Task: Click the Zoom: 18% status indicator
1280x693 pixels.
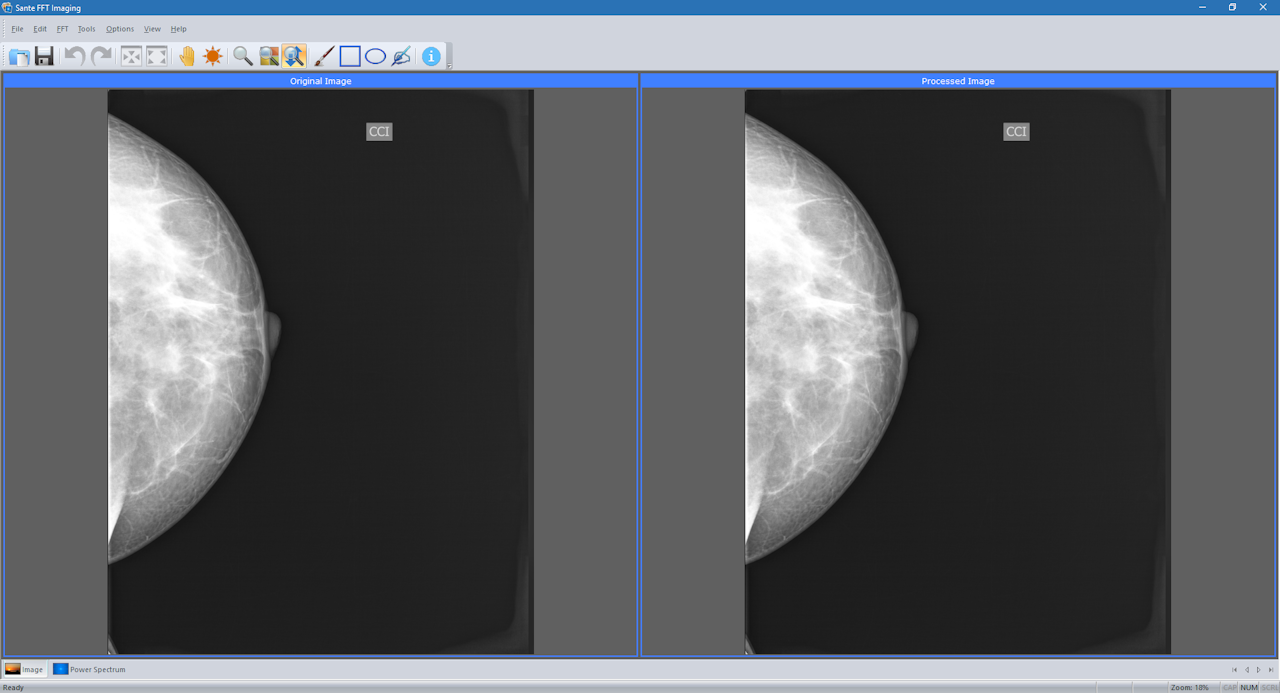Action: (x=1189, y=688)
